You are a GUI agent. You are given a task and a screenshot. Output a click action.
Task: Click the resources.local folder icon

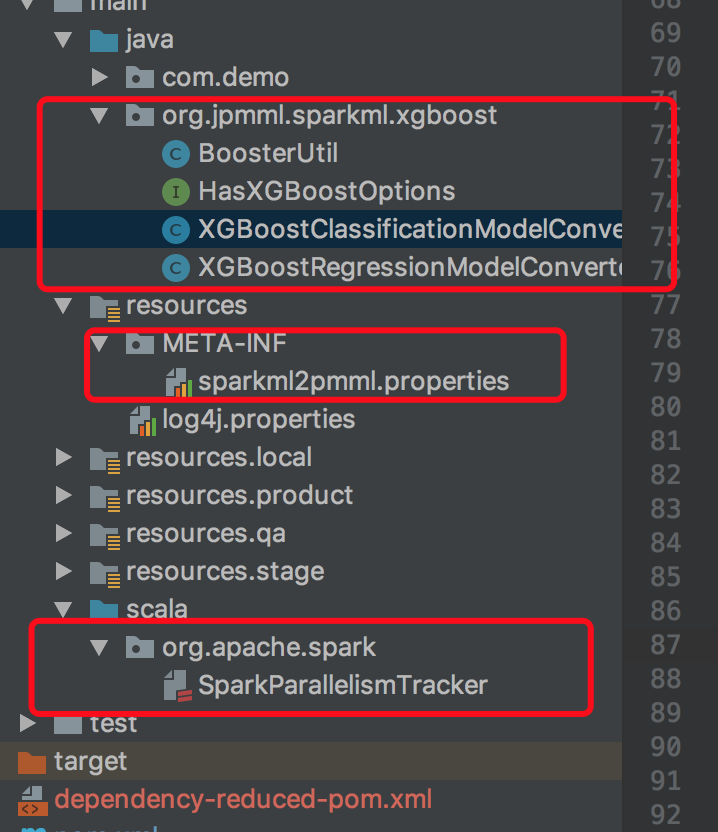pyautogui.click(x=104, y=457)
